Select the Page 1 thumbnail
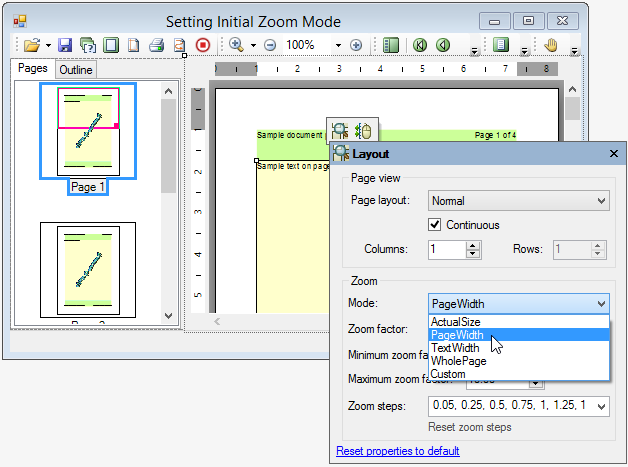Screen dimensions: 628x467 (88, 130)
